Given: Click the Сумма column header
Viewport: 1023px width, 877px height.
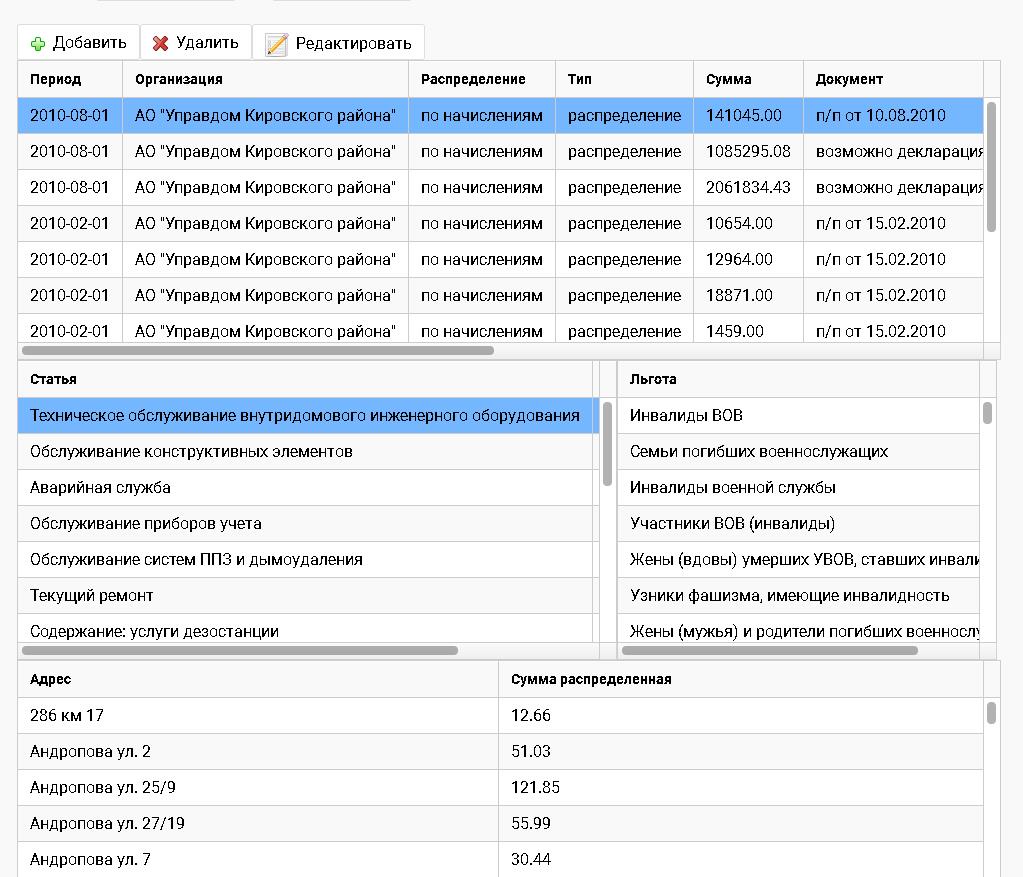Looking at the screenshot, I should click(x=729, y=79).
